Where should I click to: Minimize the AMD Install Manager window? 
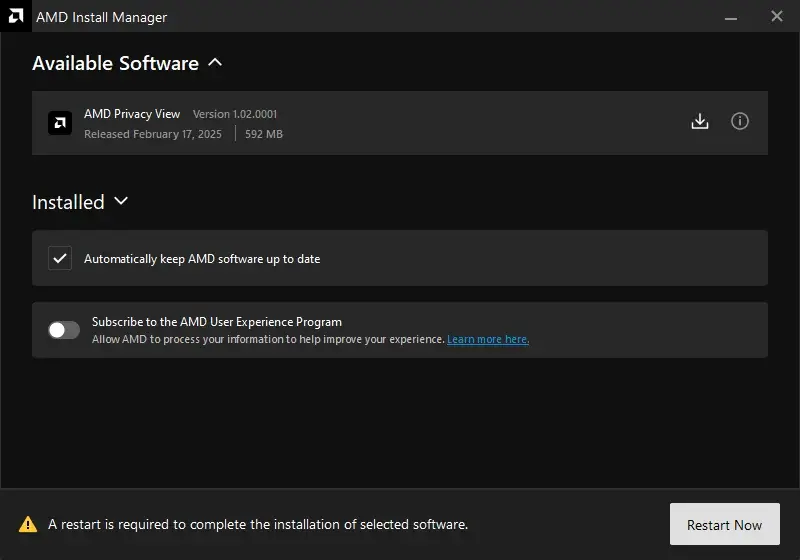[x=731, y=17]
